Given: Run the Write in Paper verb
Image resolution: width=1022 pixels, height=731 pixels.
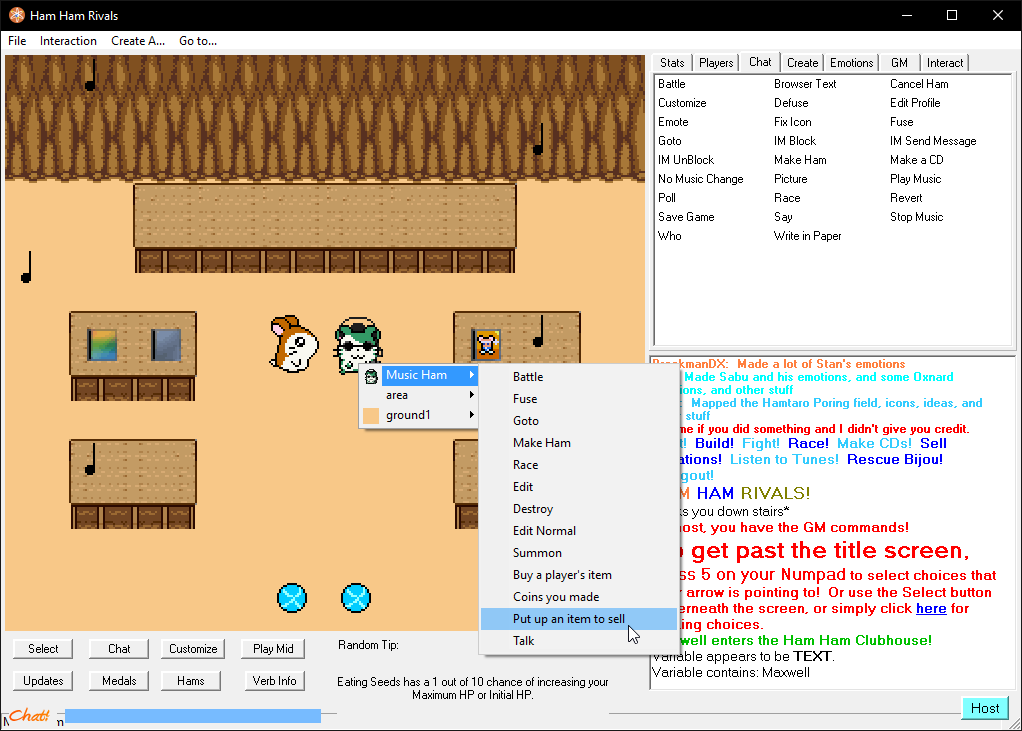Looking at the screenshot, I should (x=808, y=236).
